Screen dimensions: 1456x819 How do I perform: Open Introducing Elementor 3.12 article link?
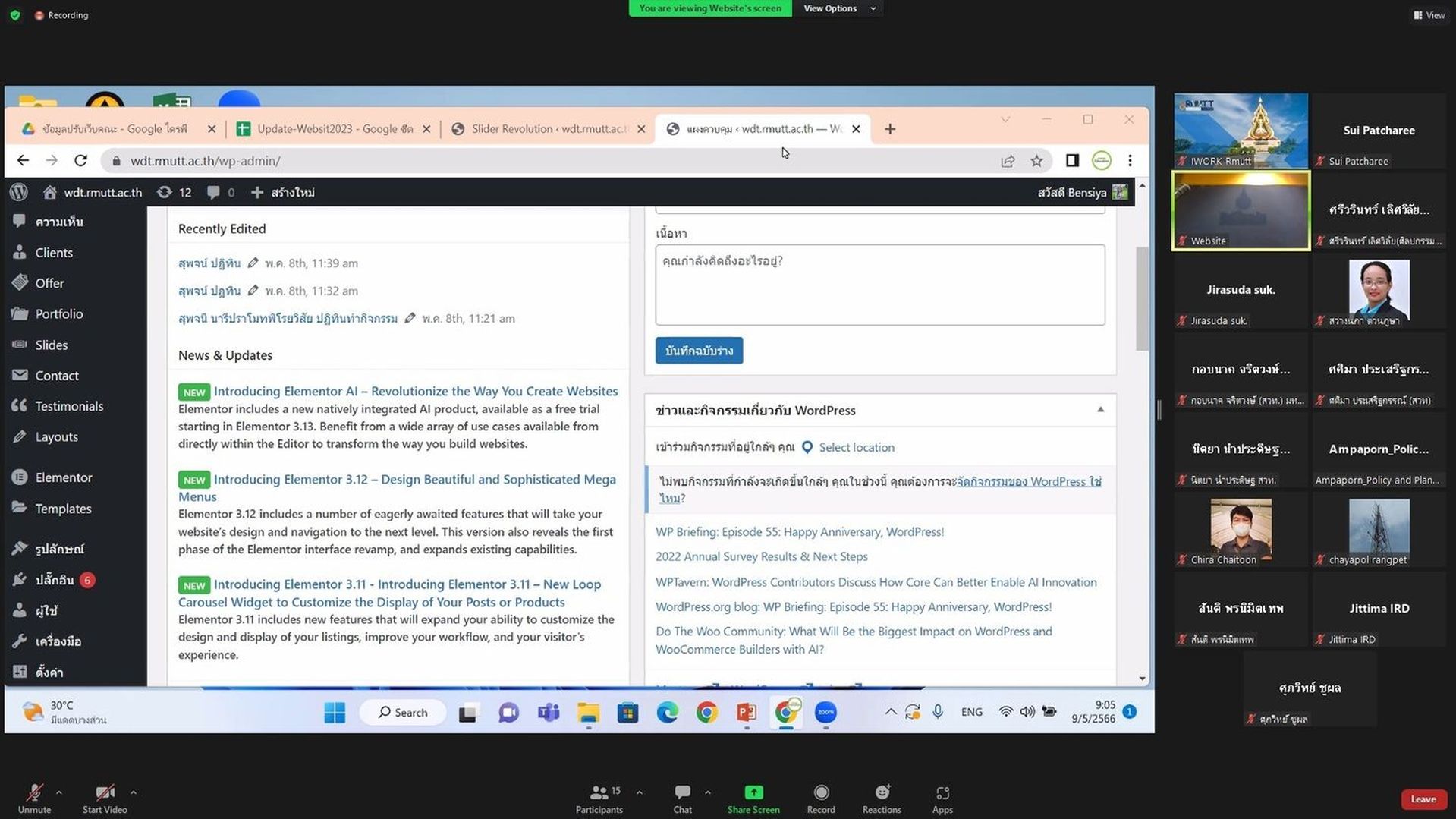(x=397, y=487)
